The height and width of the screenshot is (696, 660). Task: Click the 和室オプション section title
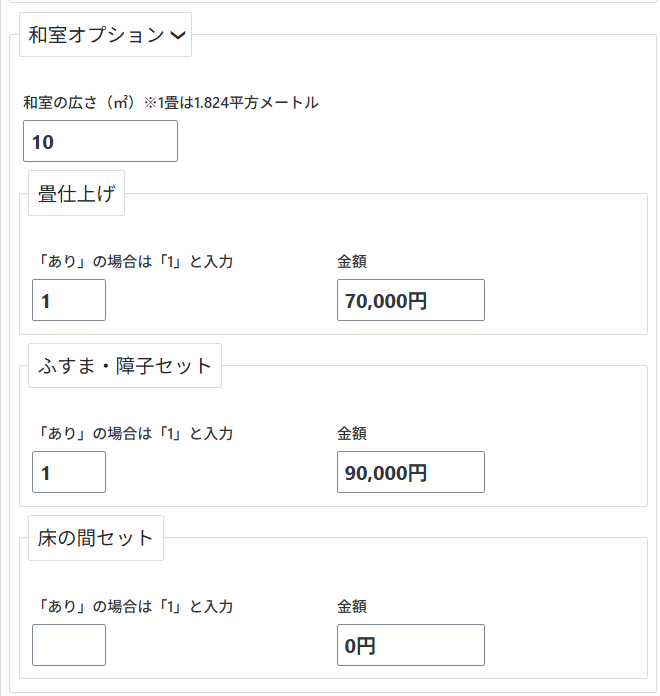96,35
